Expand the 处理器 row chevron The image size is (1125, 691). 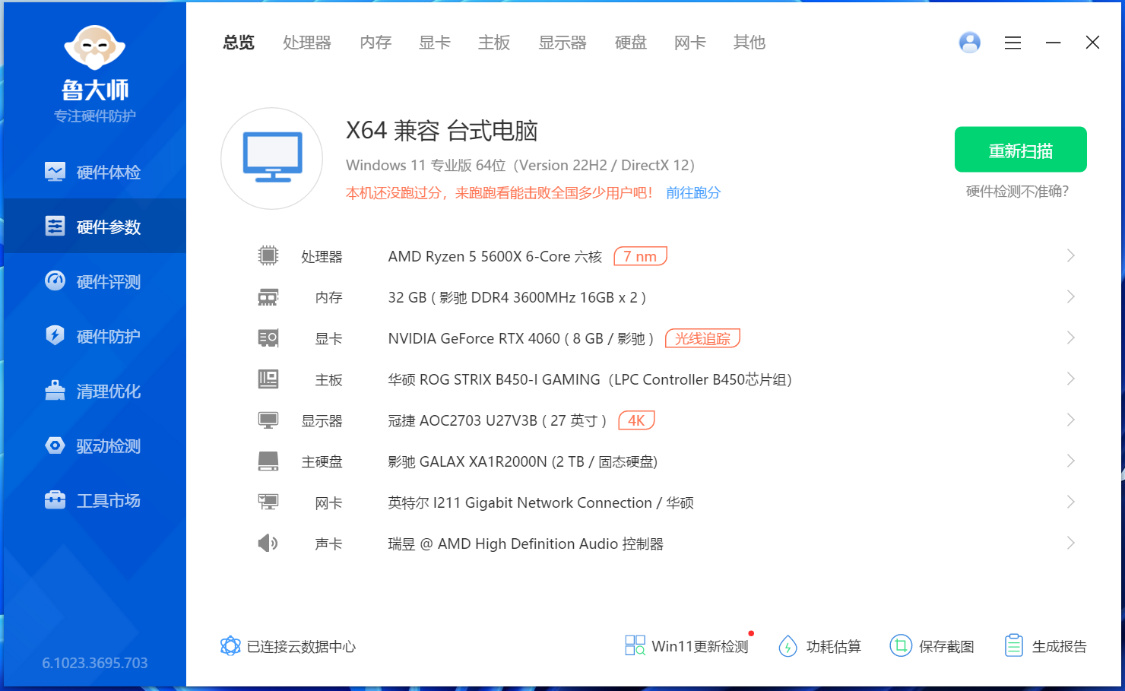pos(1070,255)
